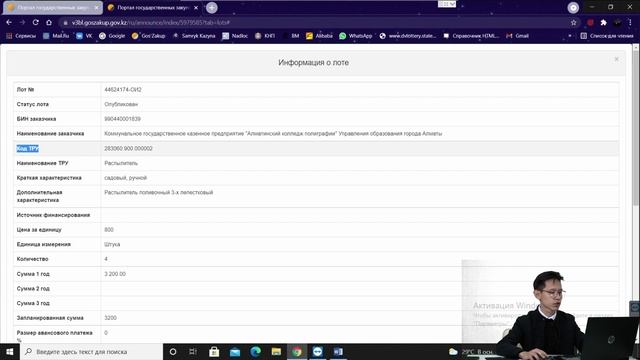640x360 pixels.
Task: Select Распылитель поливочный 3-х лепестковый text
Action: click(158, 192)
